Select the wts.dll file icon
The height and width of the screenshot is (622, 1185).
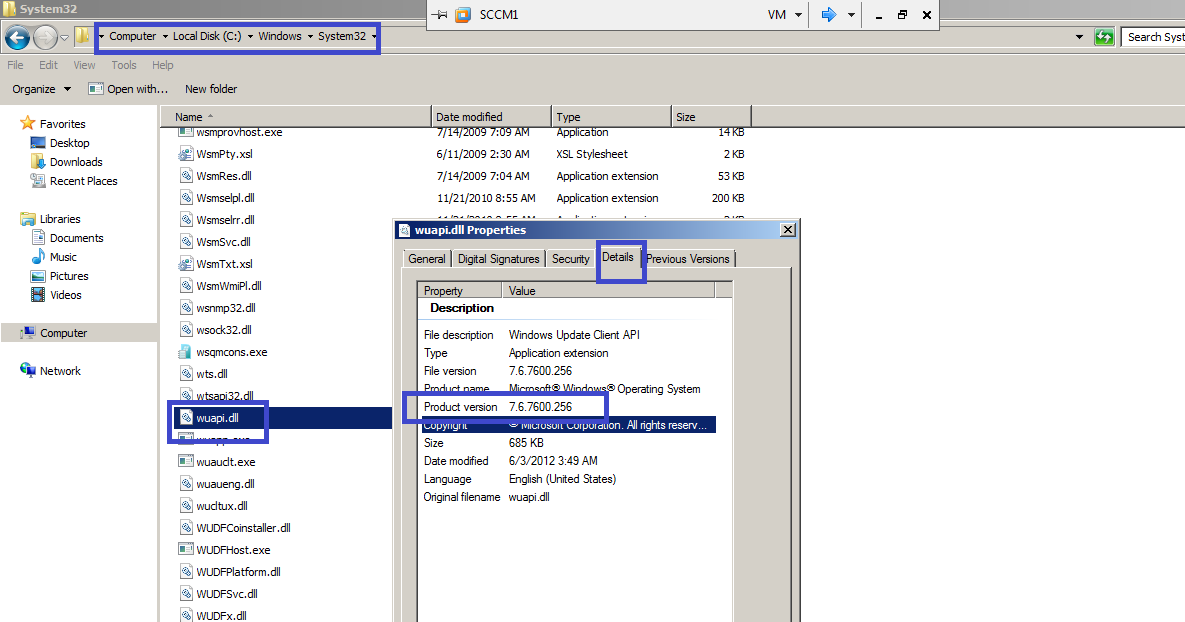pos(186,373)
